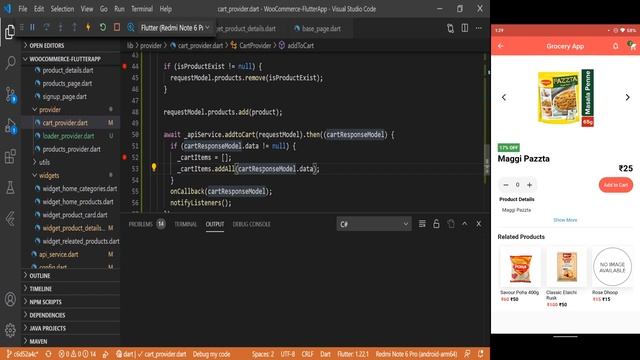Image resolution: width=640 pixels, height=360 pixels.
Task: Open the Output channel C# dropdown
Action: coord(373,224)
